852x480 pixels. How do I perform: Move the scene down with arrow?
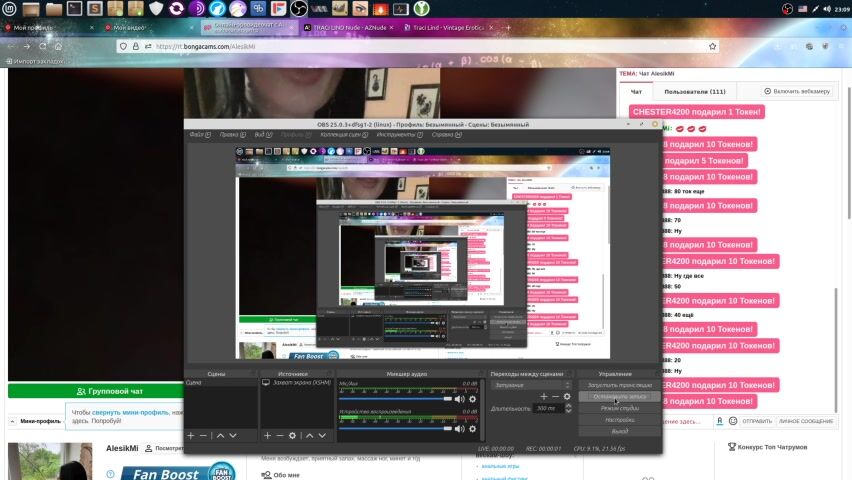point(233,436)
